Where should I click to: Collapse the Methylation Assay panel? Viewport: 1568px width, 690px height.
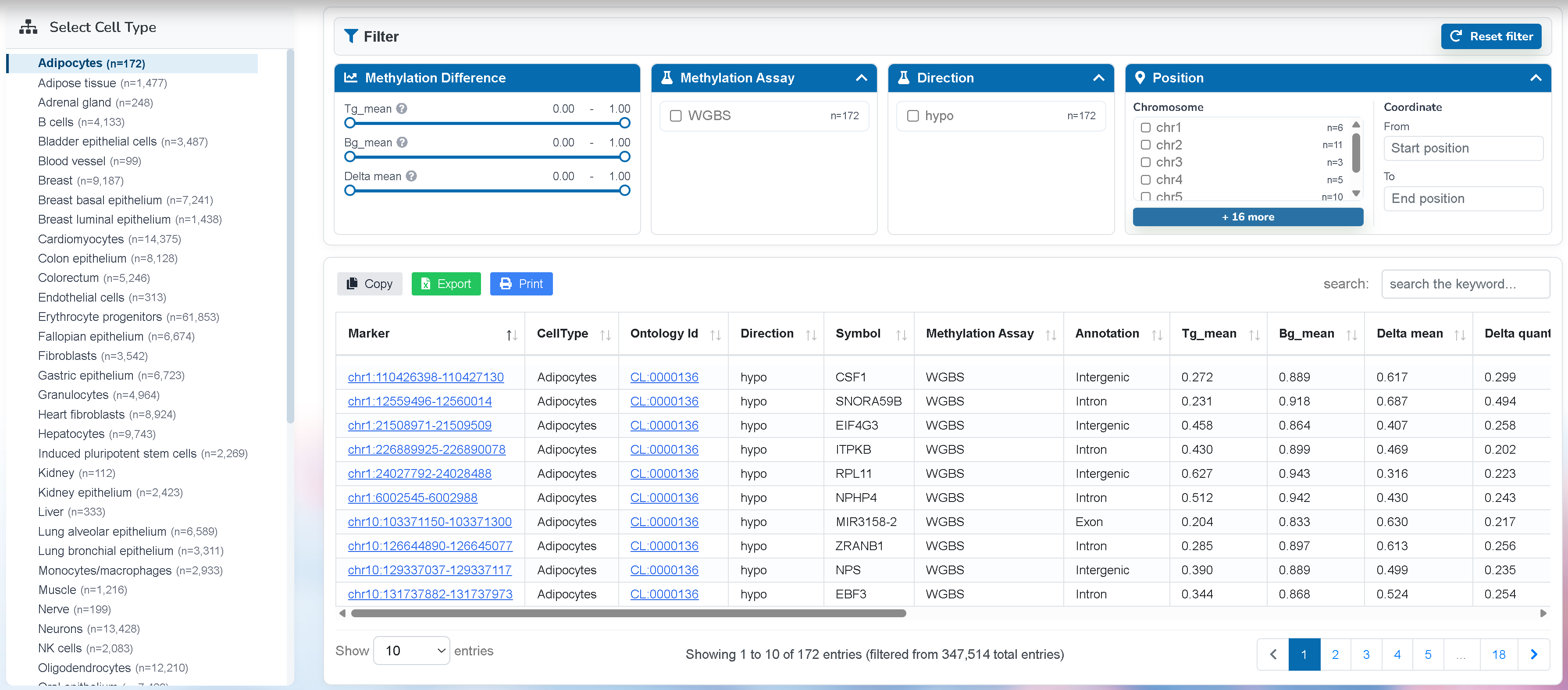tap(861, 78)
